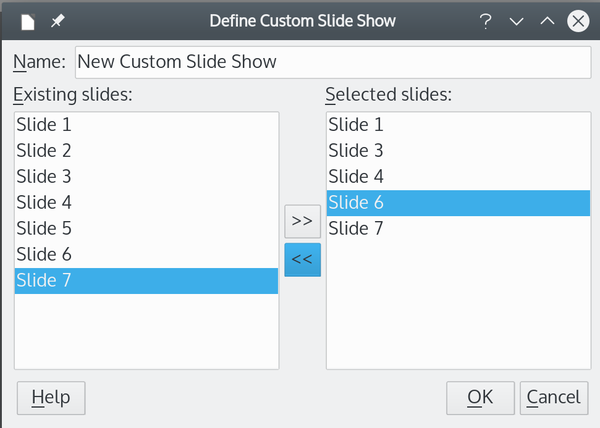Open the question mark help icon
The width and height of the screenshot is (600, 428).
pyautogui.click(x=485, y=21)
